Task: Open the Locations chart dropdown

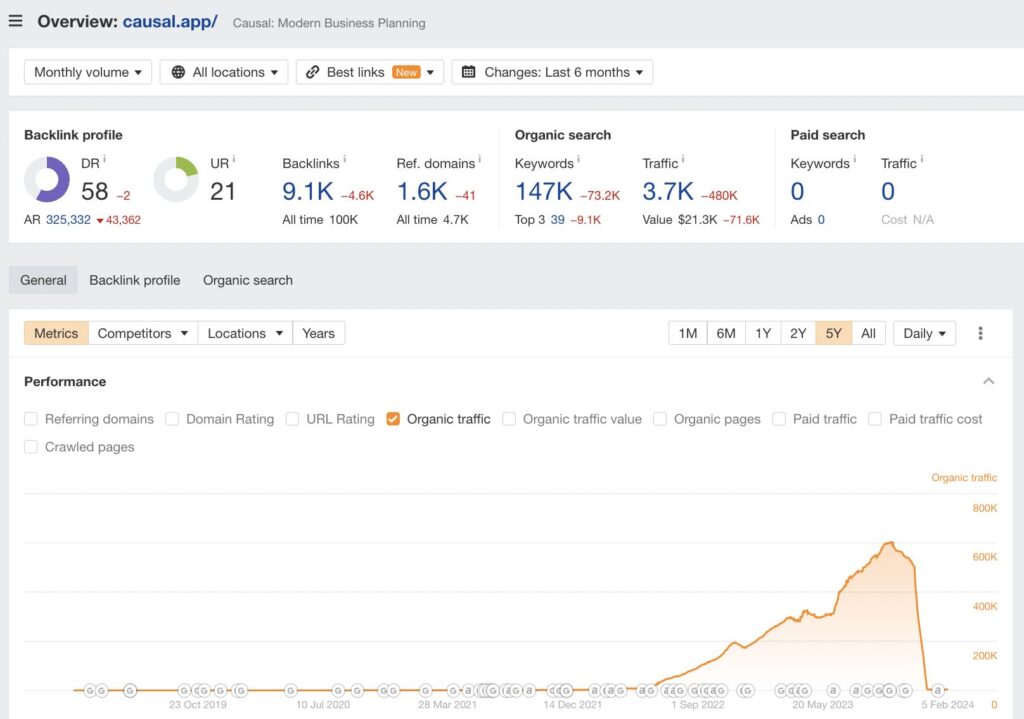Action: click(x=245, y=333)
